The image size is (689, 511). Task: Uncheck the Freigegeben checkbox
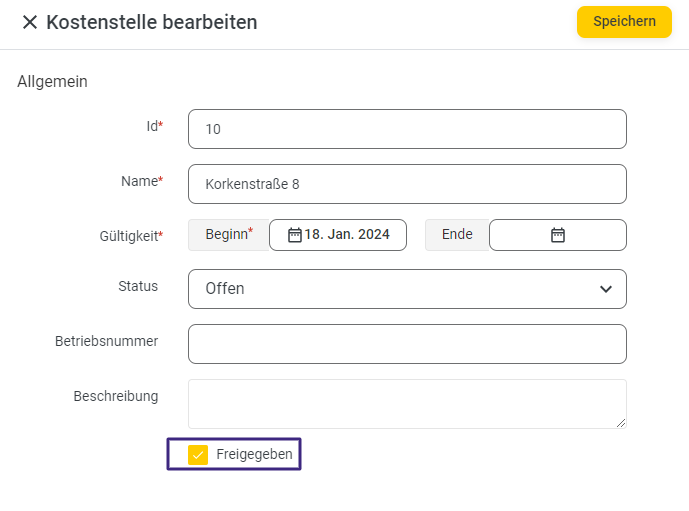[198, 455]
